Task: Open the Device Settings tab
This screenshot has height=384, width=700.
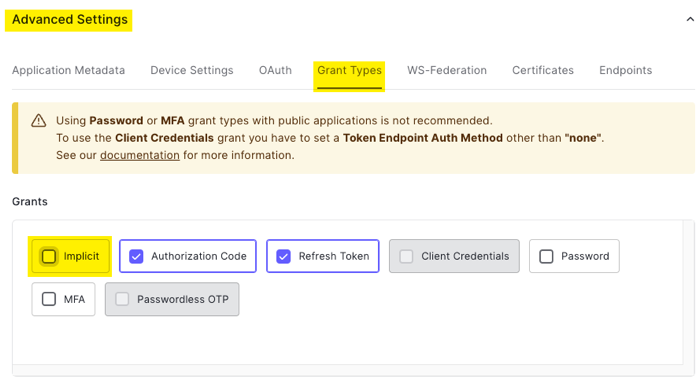Action: (192, 70)
